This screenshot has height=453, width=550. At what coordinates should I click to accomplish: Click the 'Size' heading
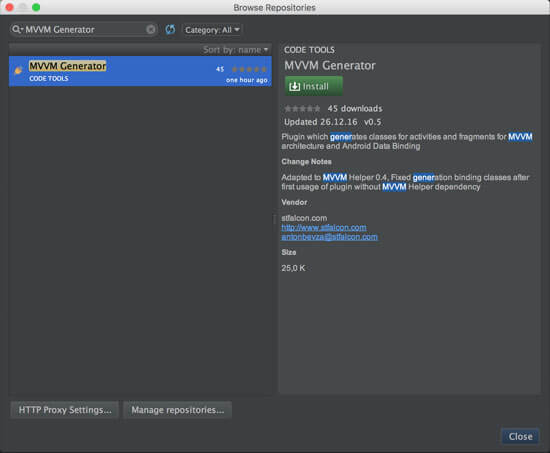pos(289,252)
